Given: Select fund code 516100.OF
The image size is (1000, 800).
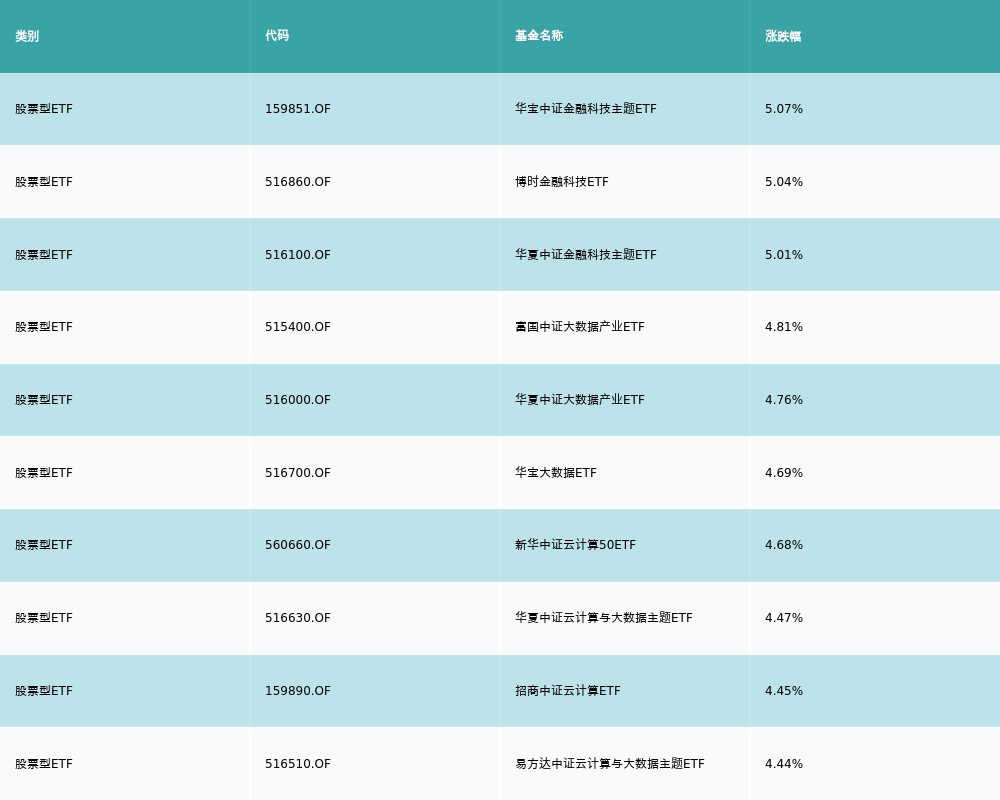Looking at the screenshot, I should tap(298, 255).
